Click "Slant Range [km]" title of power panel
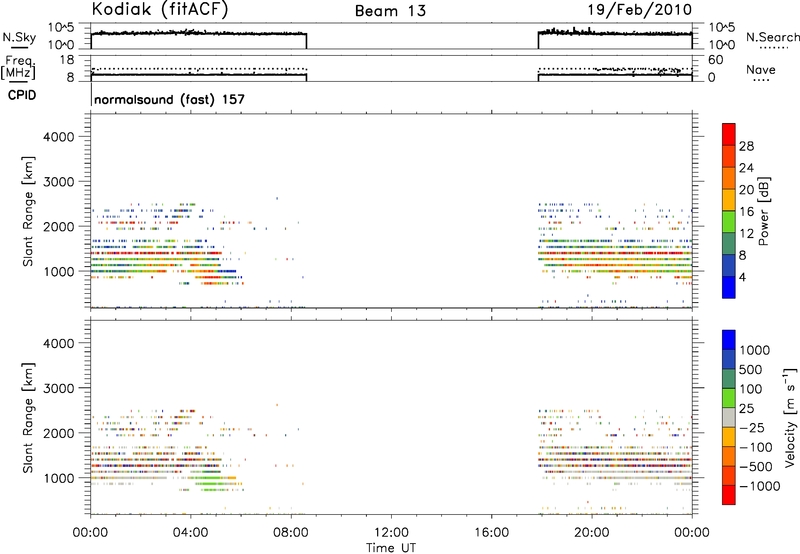Viewport: 800px width, 554px height. 28,211
